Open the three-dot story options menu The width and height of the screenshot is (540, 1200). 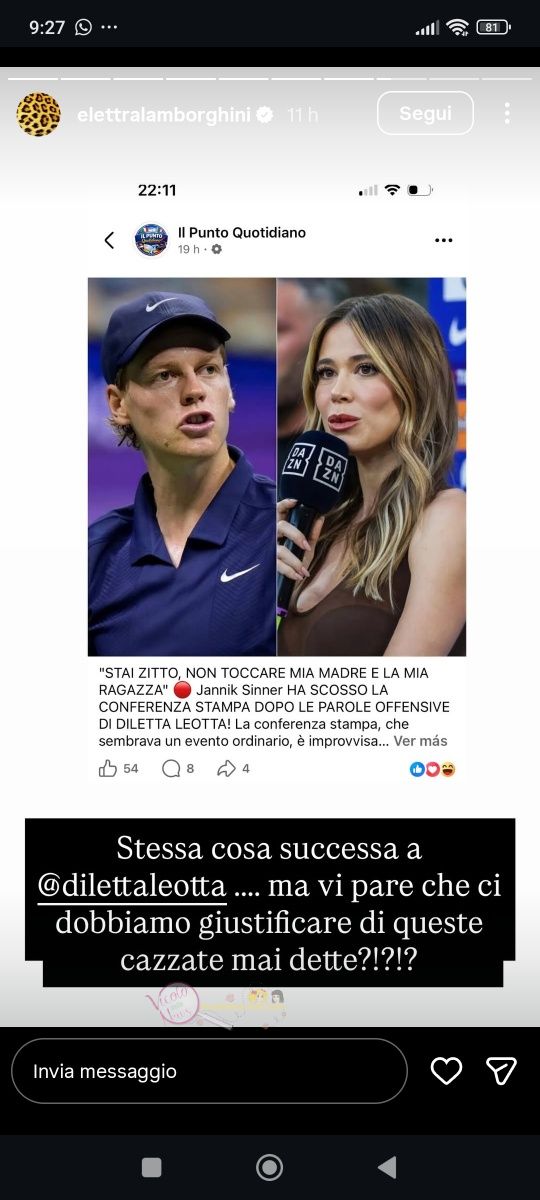[x=507, y=114]
